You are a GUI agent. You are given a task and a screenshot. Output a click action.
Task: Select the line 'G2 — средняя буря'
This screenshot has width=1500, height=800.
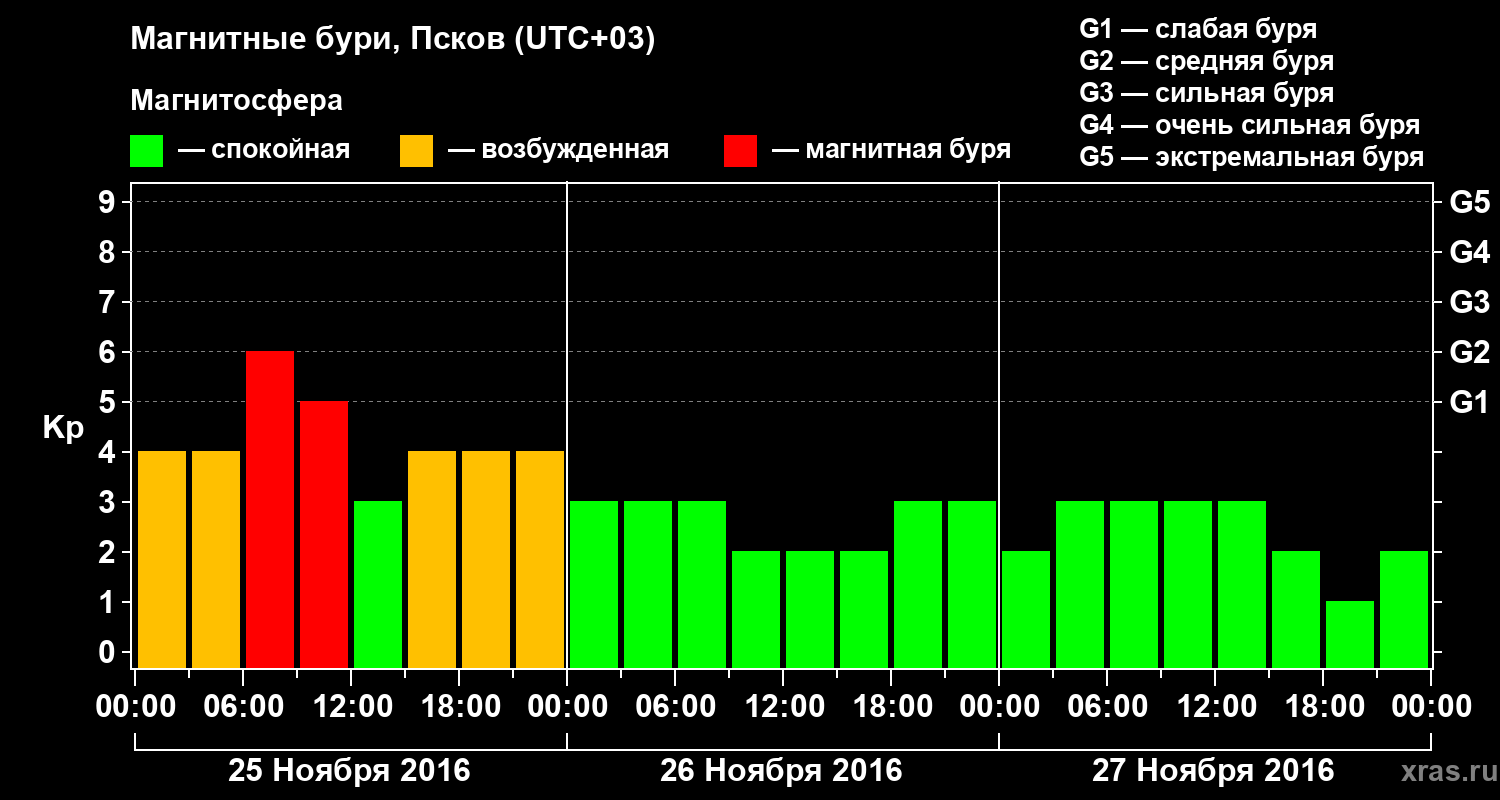click(x=1207, y=61)
